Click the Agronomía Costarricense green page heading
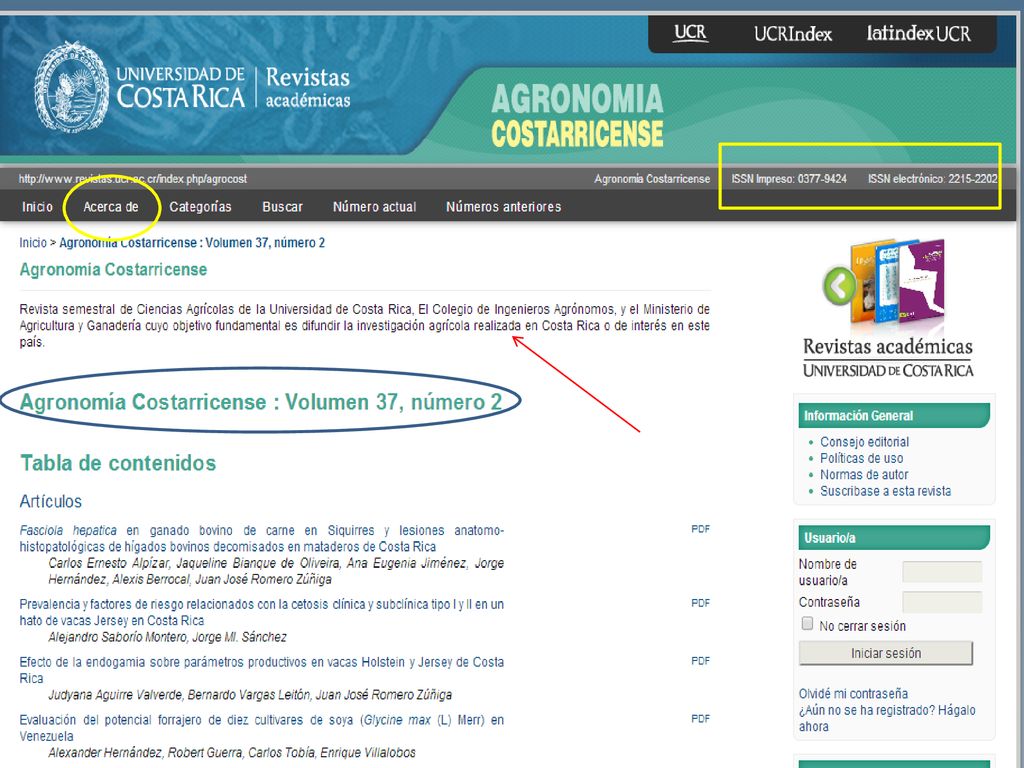 pyautogui.click(x=113, y=270)
